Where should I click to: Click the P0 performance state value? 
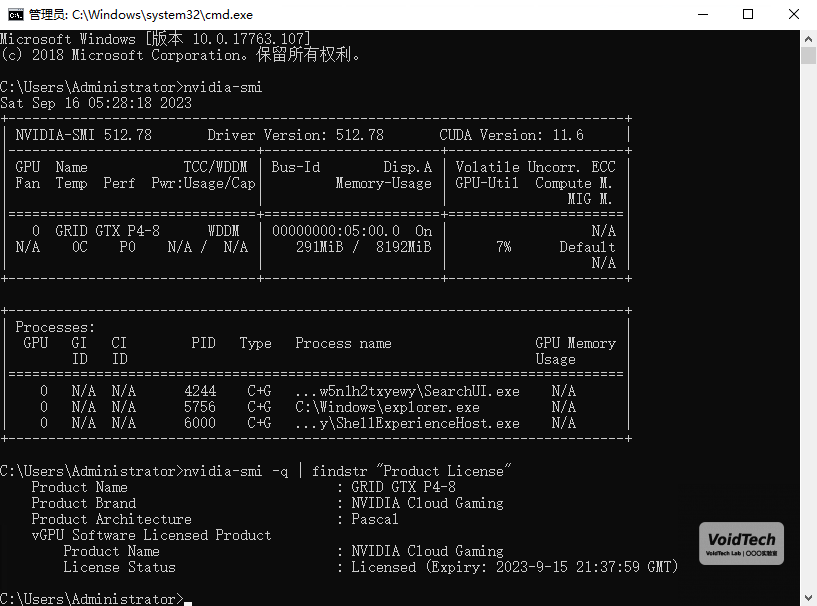click(128, 247)
